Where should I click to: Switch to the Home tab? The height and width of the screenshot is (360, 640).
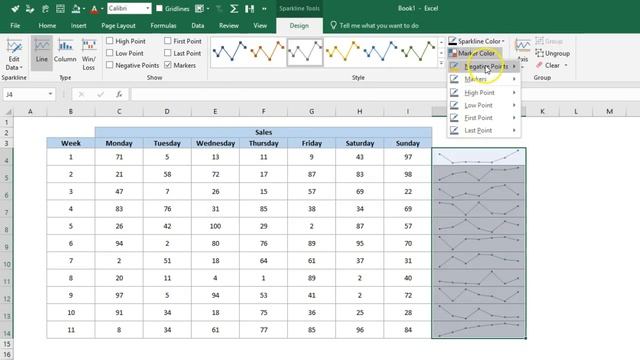point(47,25)
